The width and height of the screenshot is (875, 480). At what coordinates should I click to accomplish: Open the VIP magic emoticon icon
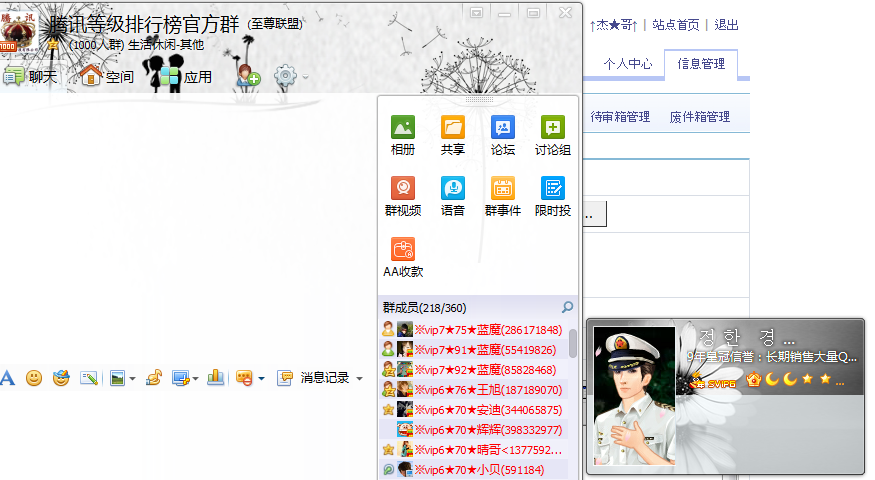pos(61,378)
